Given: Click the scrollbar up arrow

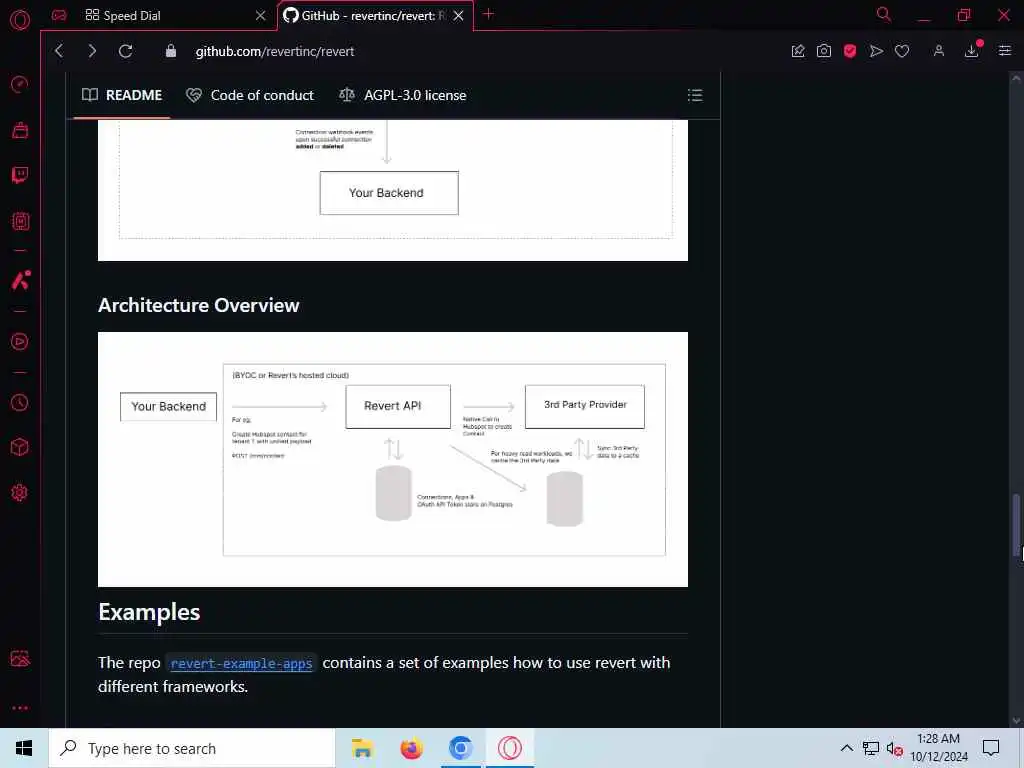Looking at the screenshot, I should pyautogui.click(x=1016, y=78).
